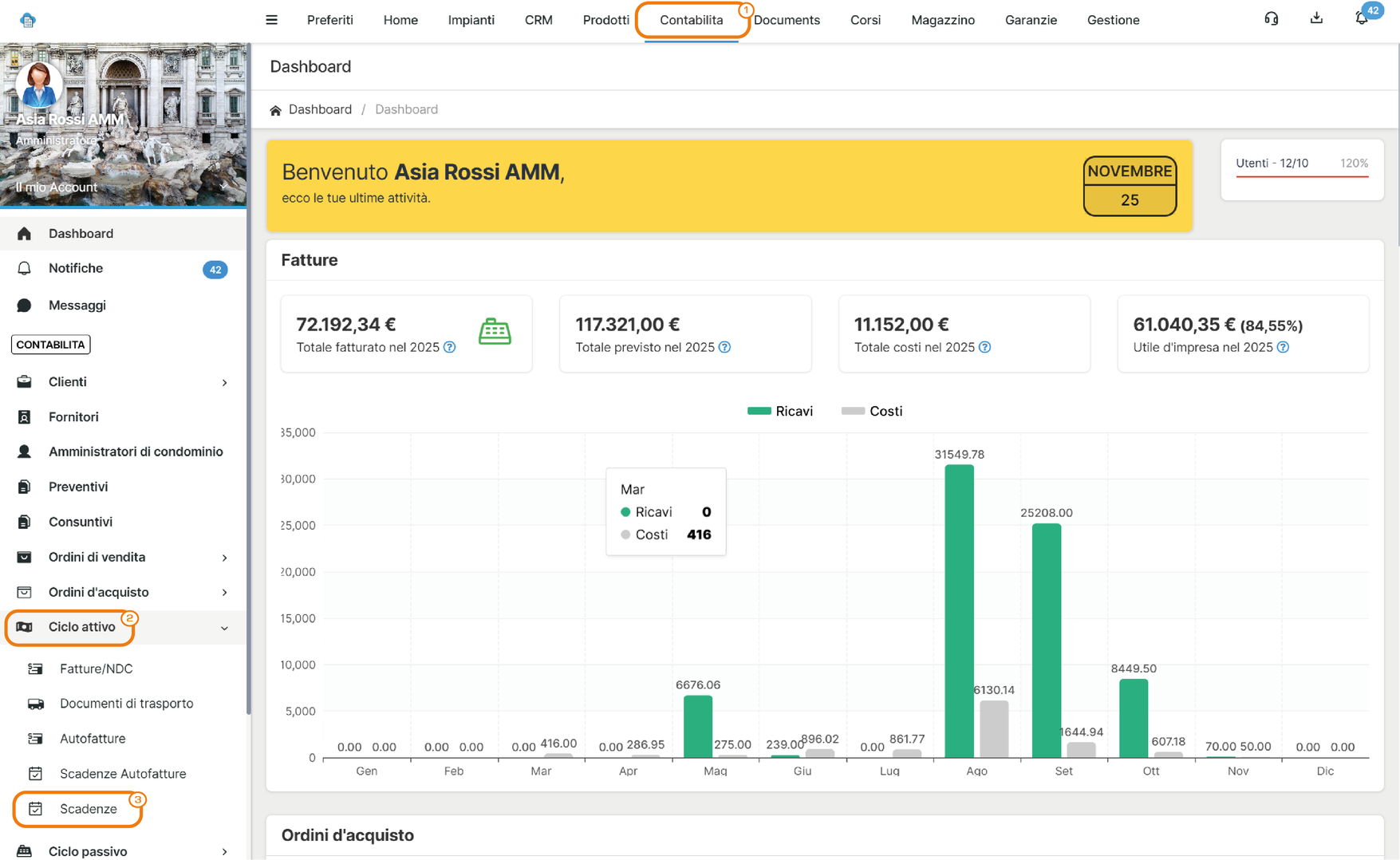
Task: Click the August Ricavi bar
Action: click(959, 610)
